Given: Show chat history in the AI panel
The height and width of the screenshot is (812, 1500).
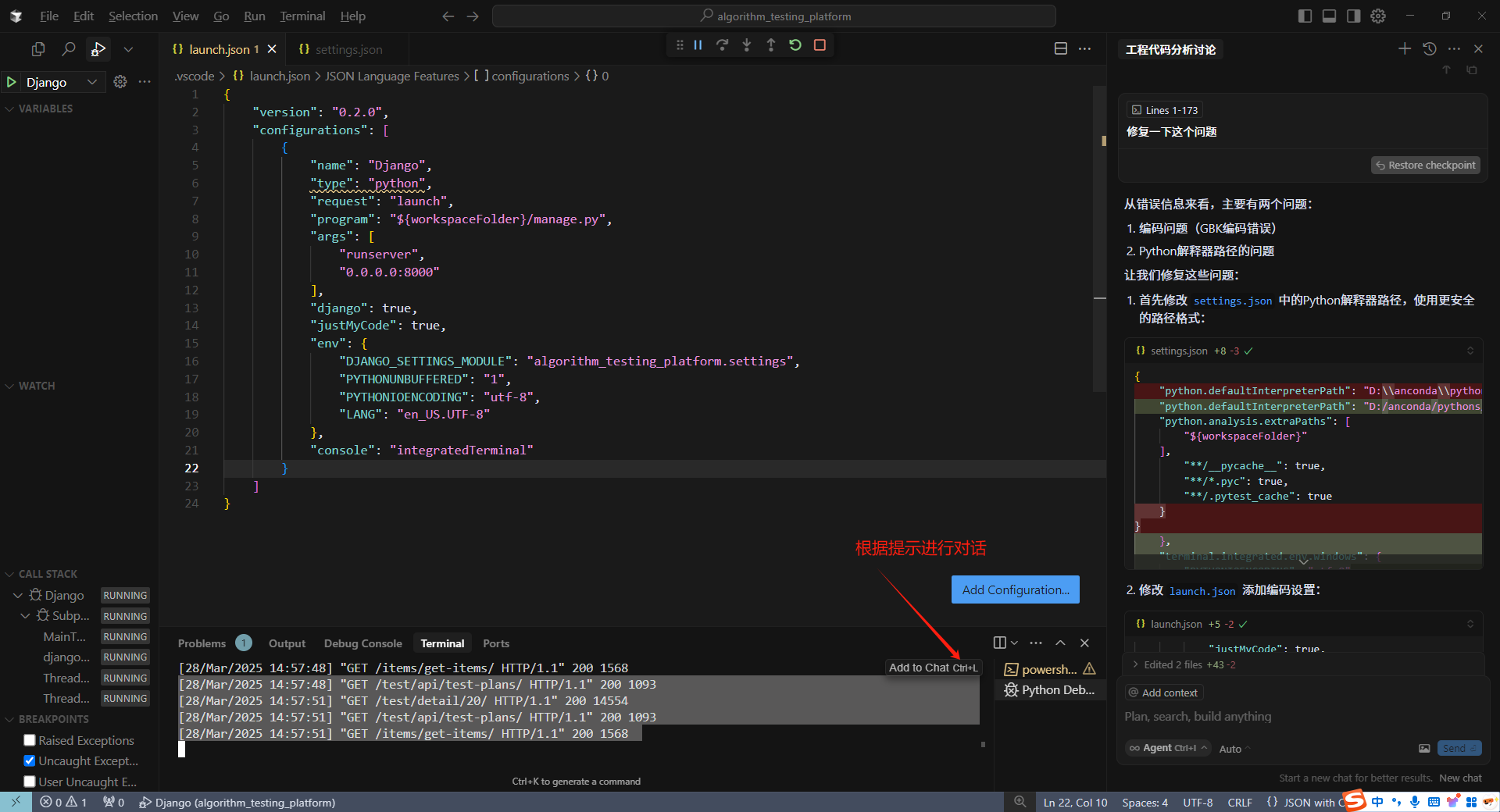Looking at the screenshot, I should pos(1429,49).
